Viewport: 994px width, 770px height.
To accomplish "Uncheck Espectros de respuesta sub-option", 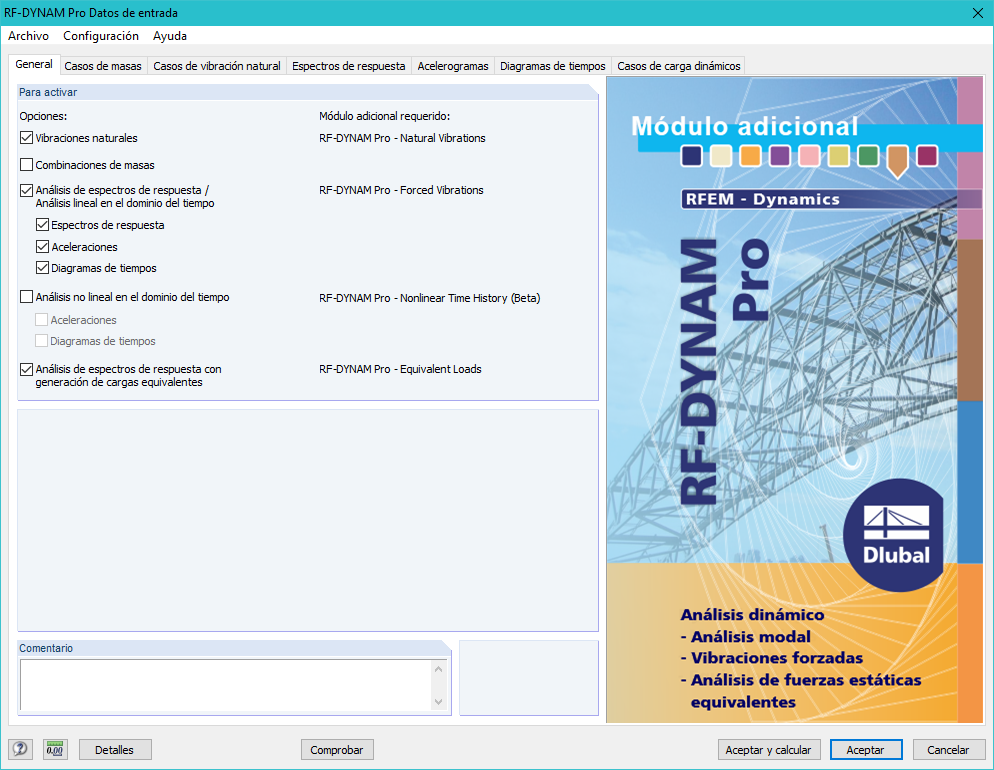I will point(42,224).
